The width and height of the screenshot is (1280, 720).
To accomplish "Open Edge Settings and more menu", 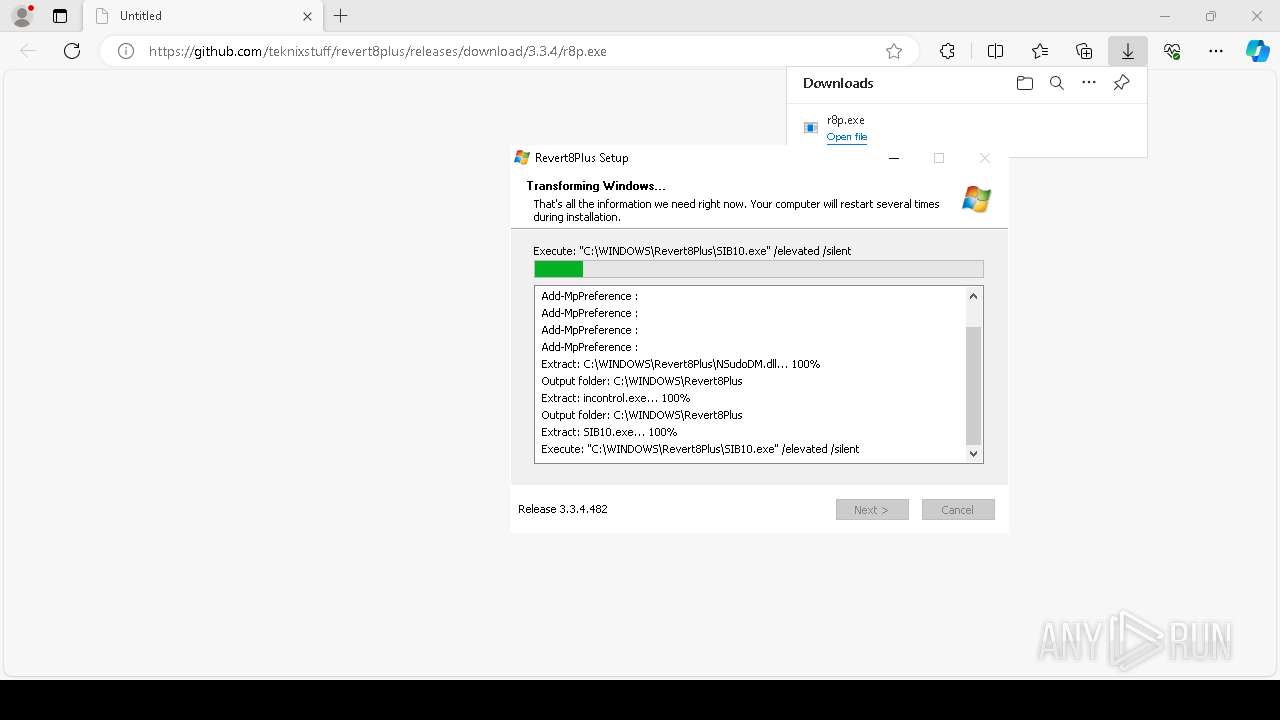I will 1216,51.
